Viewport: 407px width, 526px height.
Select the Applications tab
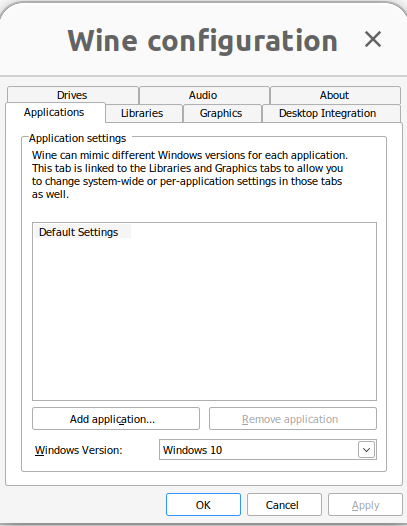pos(55,112)
